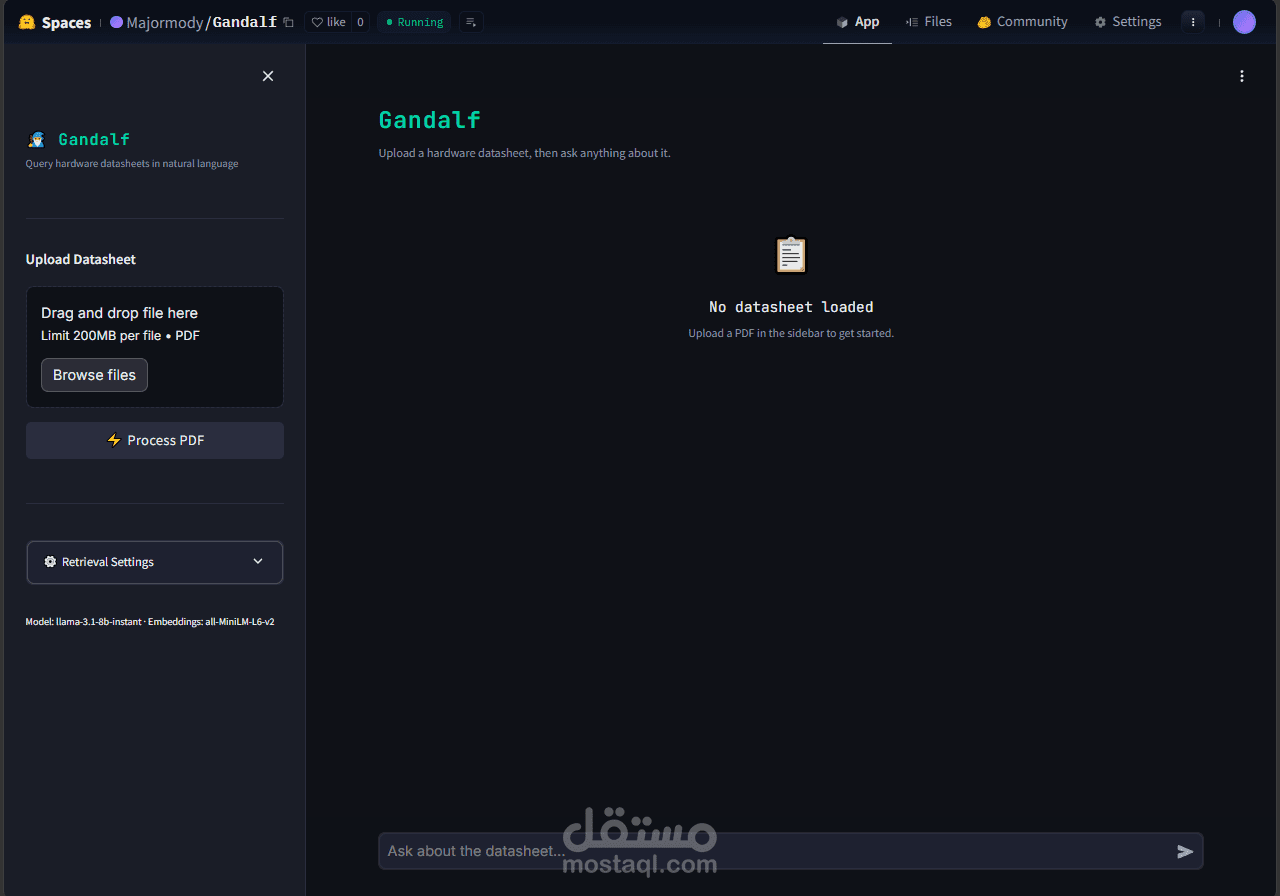Click "Upload a PDF in the sidebar" hint
Image resolution: width=1280 pixels, height=896 pixels.
click(791, 333)
